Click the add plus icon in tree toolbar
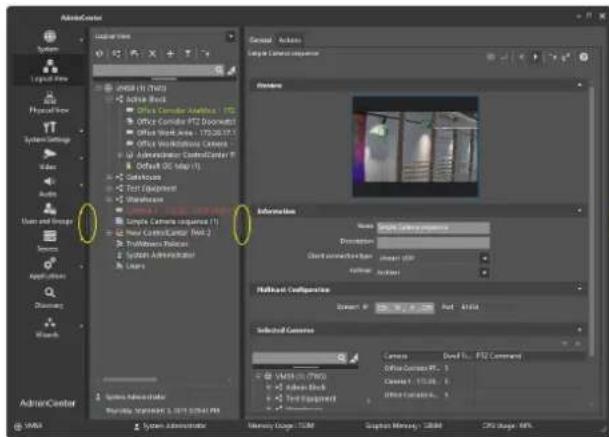The width and height of the screenshot is (609, 437). pos(170,54)
